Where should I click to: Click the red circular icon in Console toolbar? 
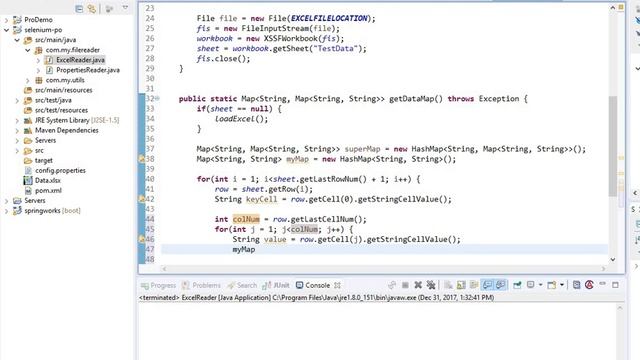pos(589,285)
